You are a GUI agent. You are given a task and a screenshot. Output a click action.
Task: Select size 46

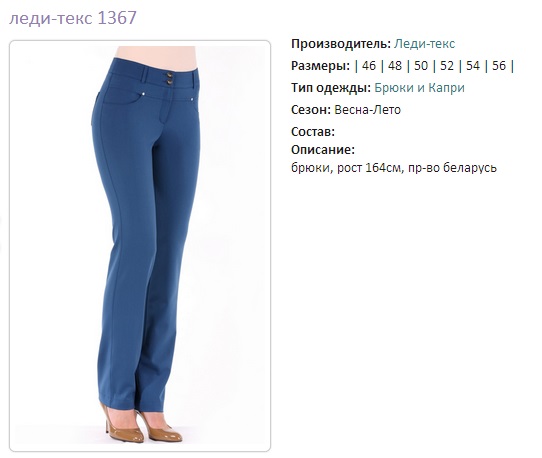(368, 66)
